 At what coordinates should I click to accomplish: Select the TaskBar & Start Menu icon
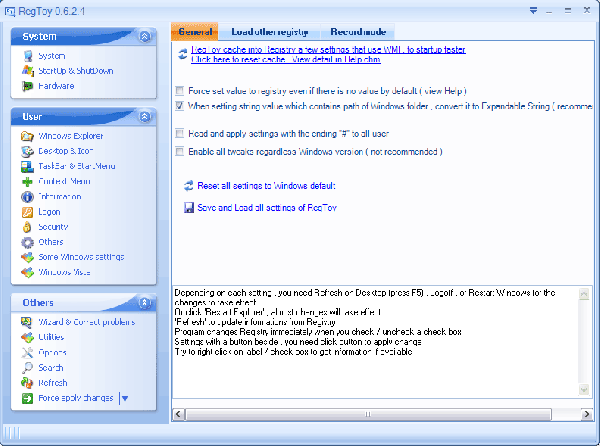coord(28,166)
